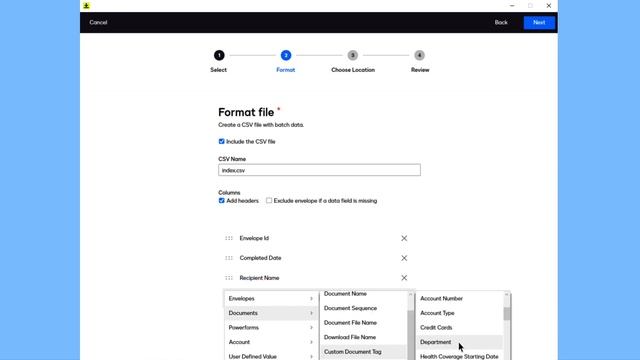This screenshot has width=640, height=360.
Task: Click the Recipient Name column label
Action: tap(260, 278)
